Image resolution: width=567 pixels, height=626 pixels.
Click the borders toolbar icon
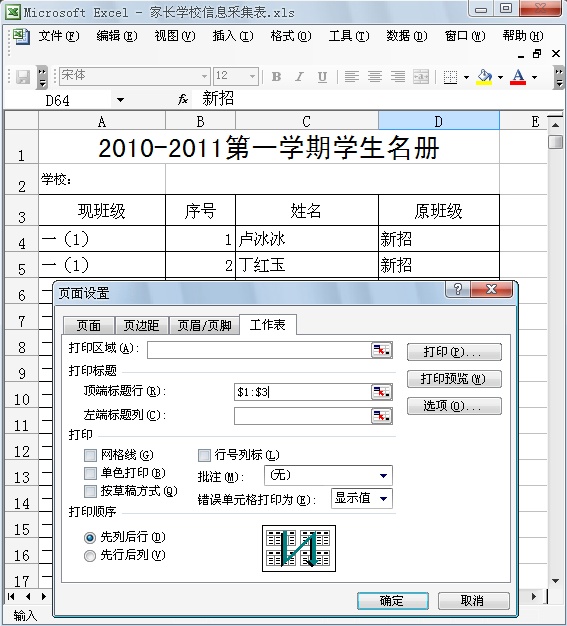pos(450,76)
